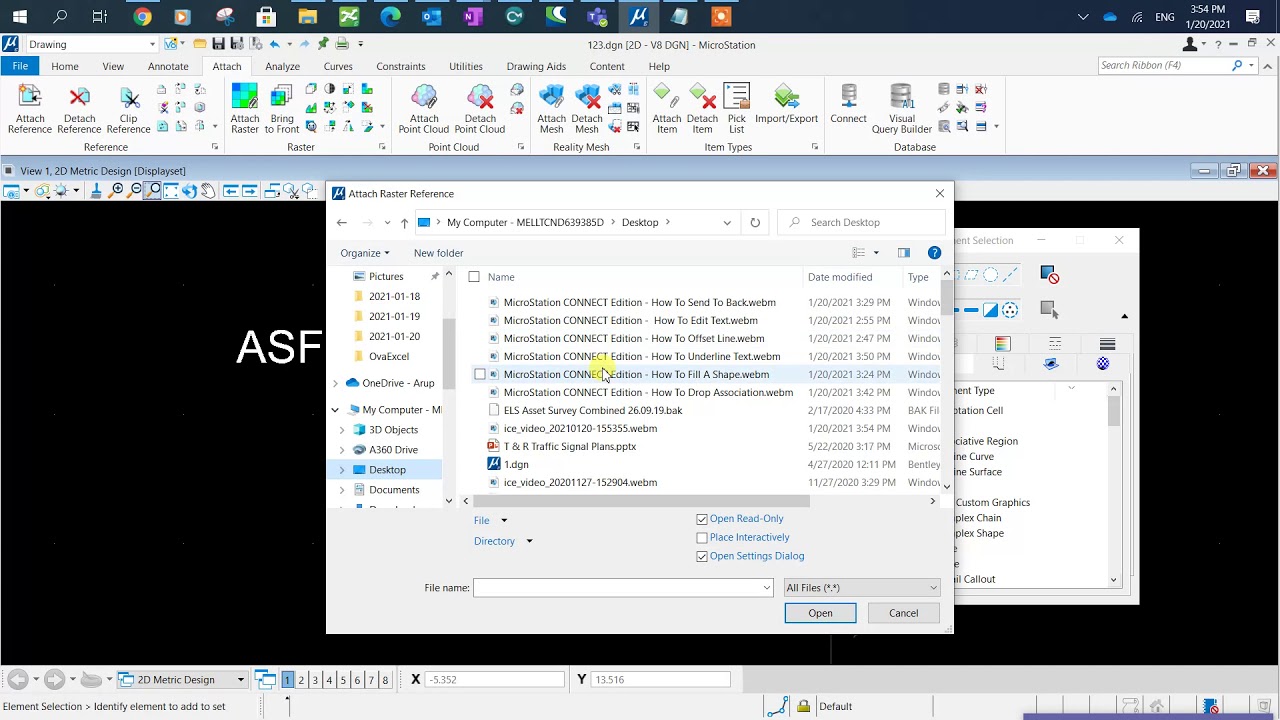The image size is (1280, 720).
Task: Toggle the Open Settings Dialog checkbox
Action: pos(702,556)
